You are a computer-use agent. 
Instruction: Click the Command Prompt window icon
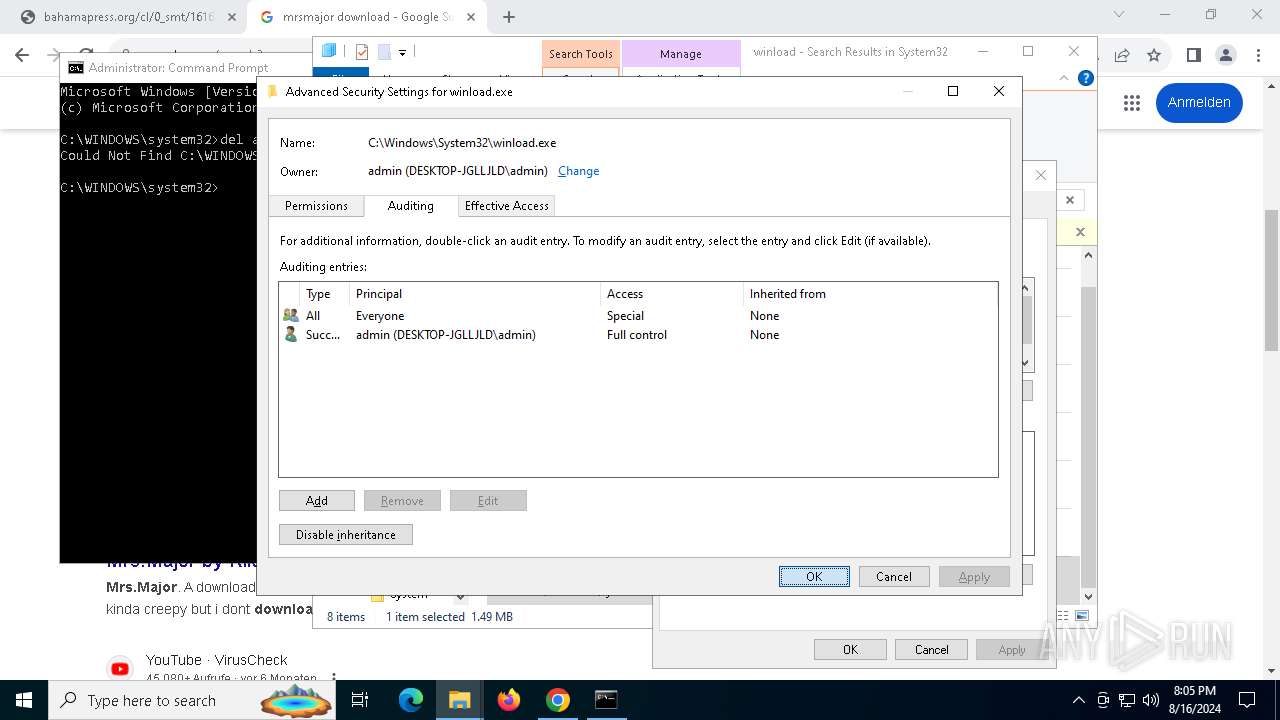75,68
